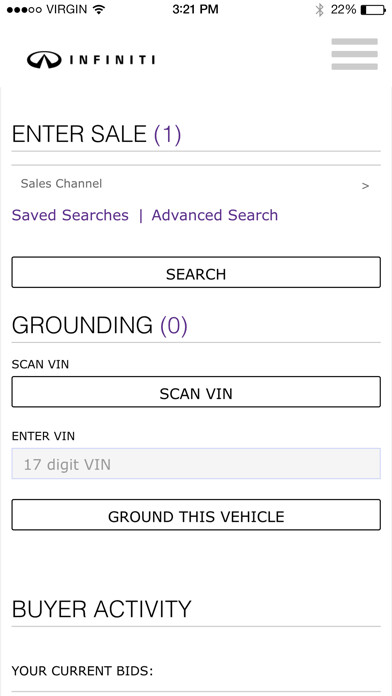This screenshot has height=696, width=392.
Task: Click the SCAN VIN button
Action: 196,392
